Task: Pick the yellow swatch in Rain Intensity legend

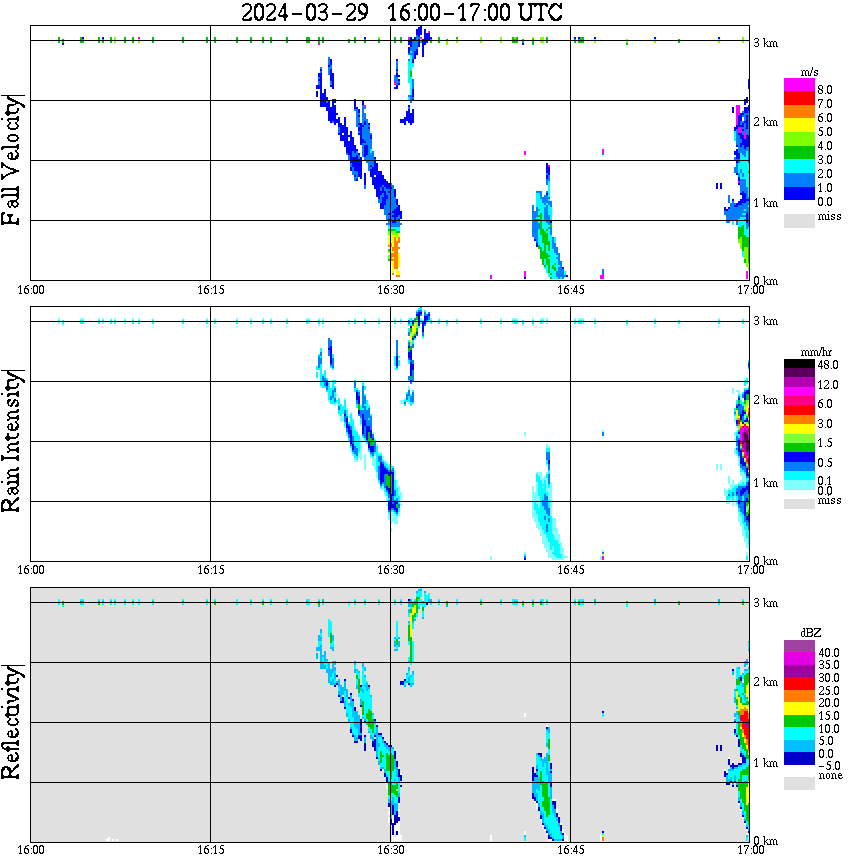Action: tap(799, 428)
